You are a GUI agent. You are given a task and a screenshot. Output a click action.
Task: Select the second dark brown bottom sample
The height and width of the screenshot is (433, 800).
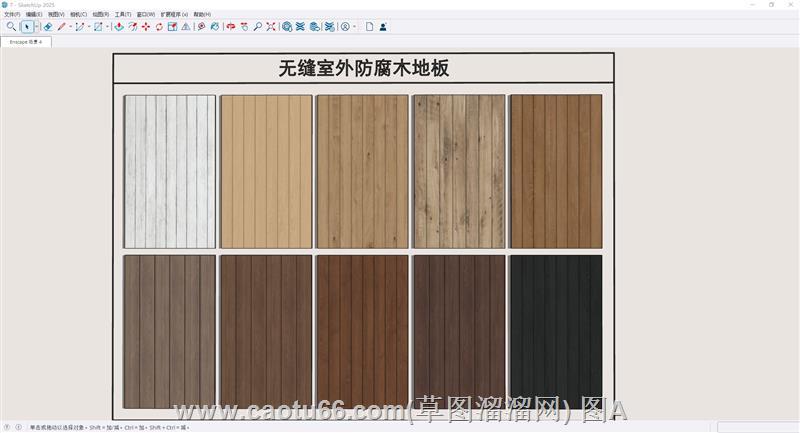click(x=266, y=332)
